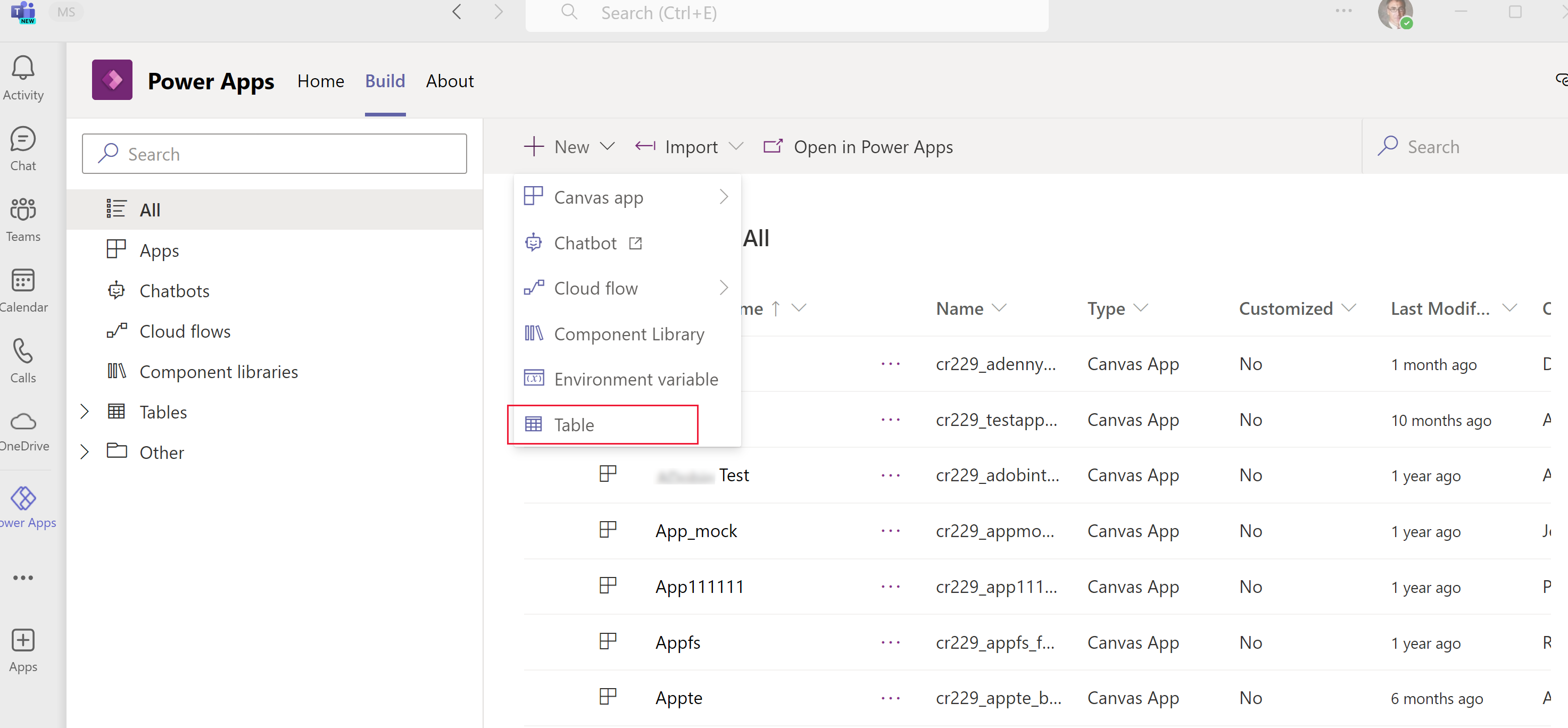This screenshot has height=728, width=1568.
Task: Click the Chatbot menu icon
Action: pyautogui.click(x=534, y=243)
